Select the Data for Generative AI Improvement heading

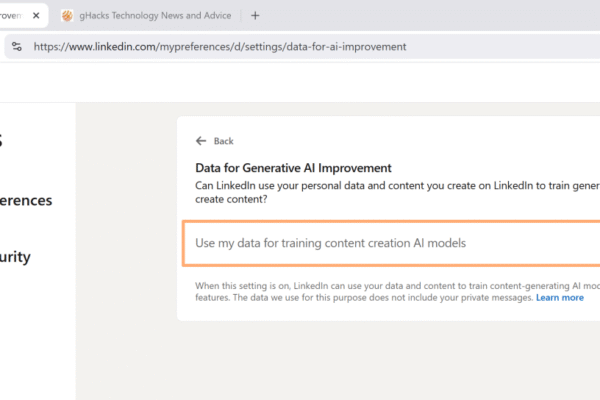[x=293, y=168]
